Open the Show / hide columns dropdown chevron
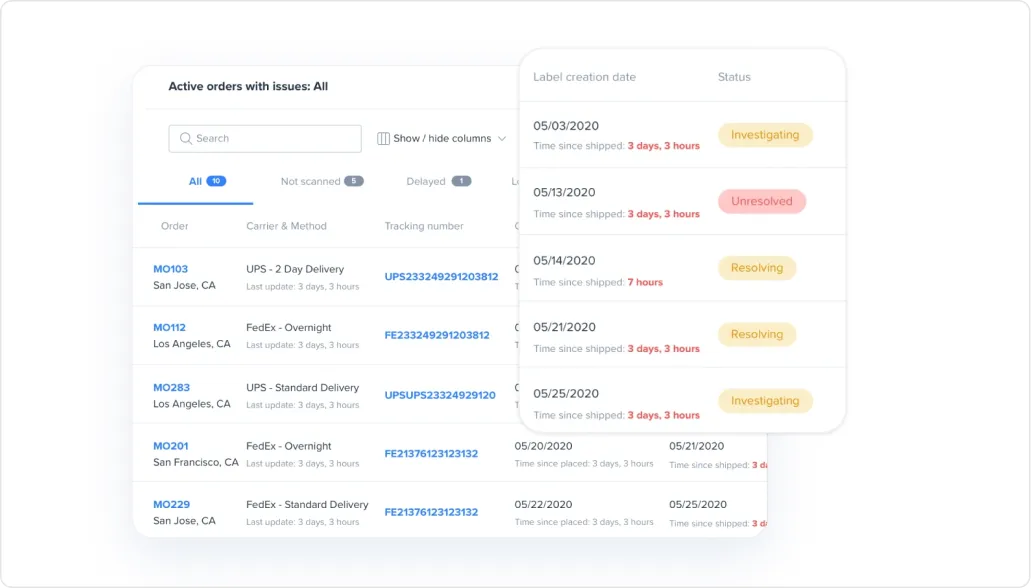Image resolution: width=1031 pixels, height=588 pixels. [499, 139]
